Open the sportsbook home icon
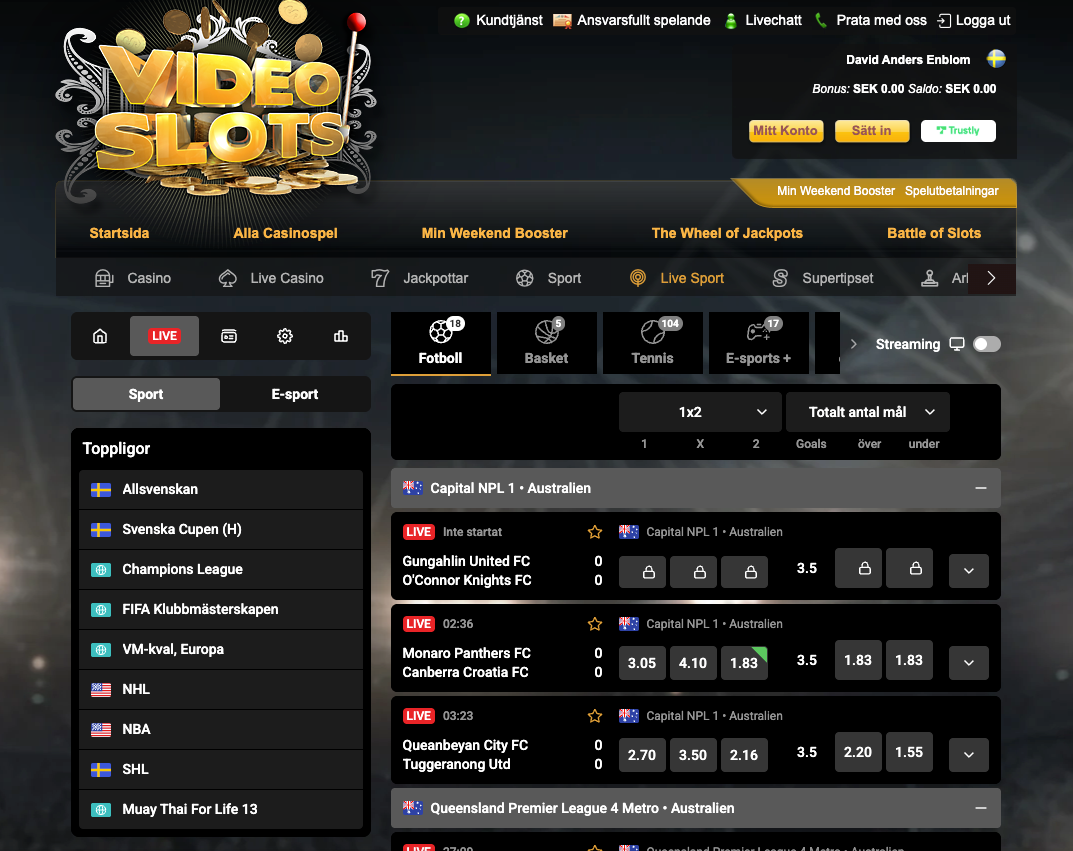Viewport: 1073px width, 851px height. [x=100, y=336]
